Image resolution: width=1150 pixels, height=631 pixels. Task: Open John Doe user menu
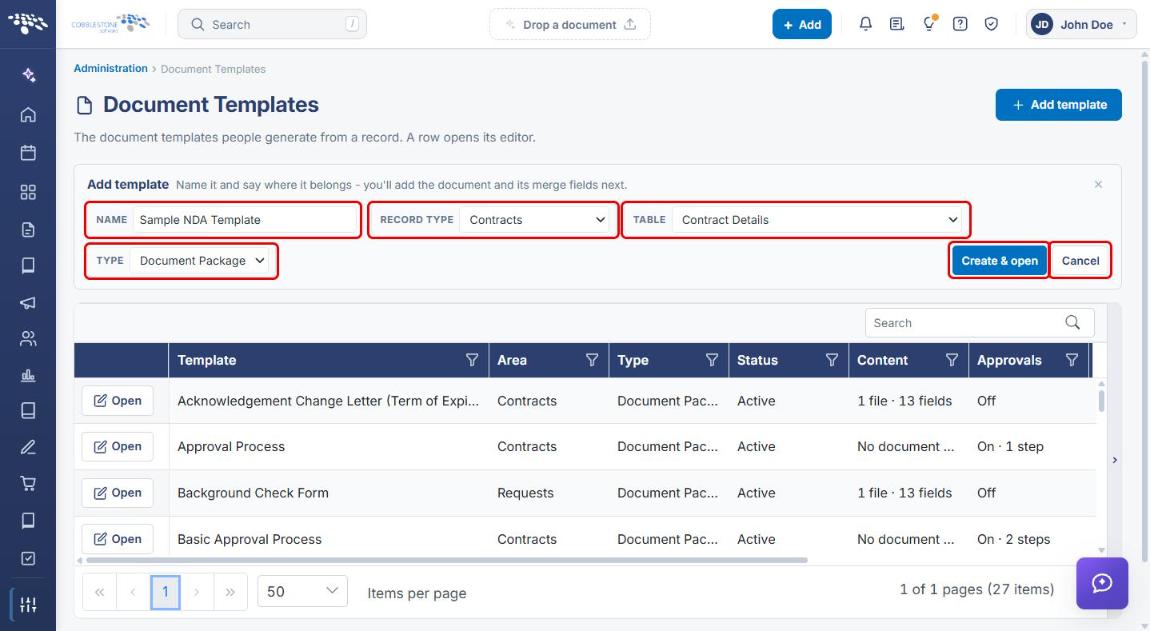click(x=1080, y=24)
